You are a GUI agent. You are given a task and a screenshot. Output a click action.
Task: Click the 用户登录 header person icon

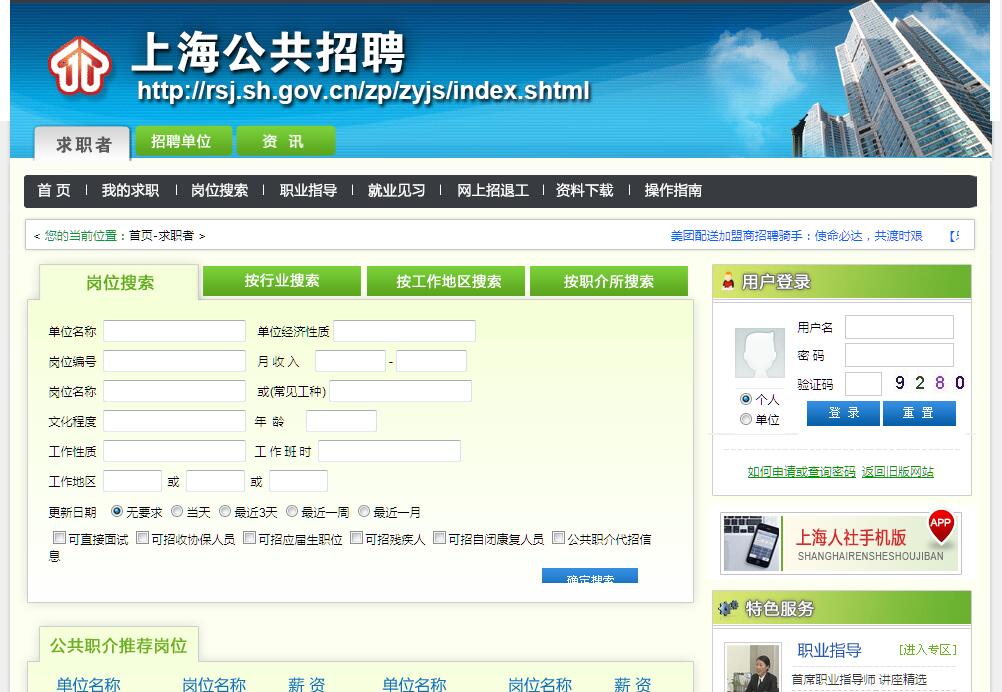(x=728, y=282)
